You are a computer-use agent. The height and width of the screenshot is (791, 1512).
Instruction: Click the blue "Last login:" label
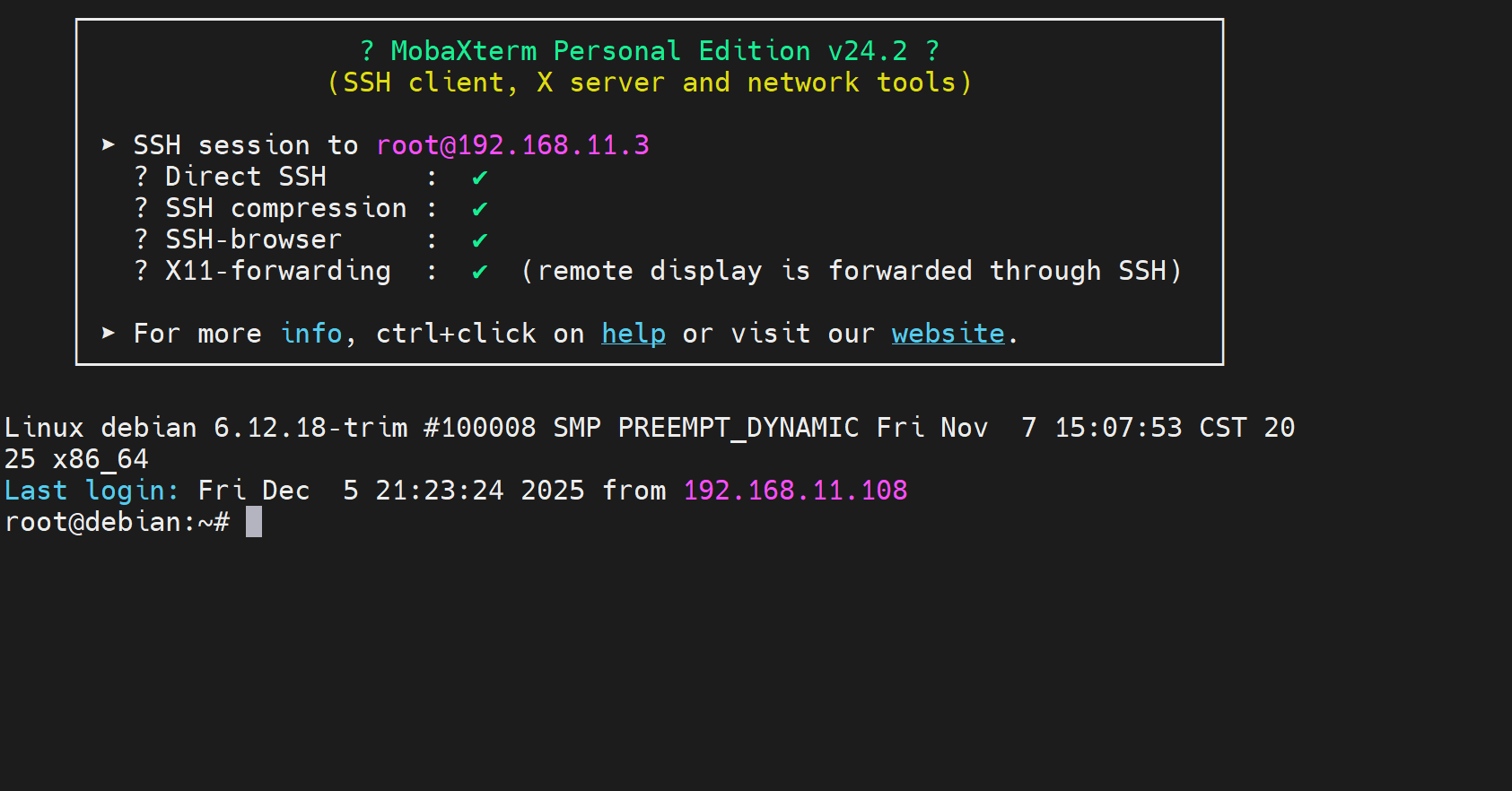[x=91, y=491]
